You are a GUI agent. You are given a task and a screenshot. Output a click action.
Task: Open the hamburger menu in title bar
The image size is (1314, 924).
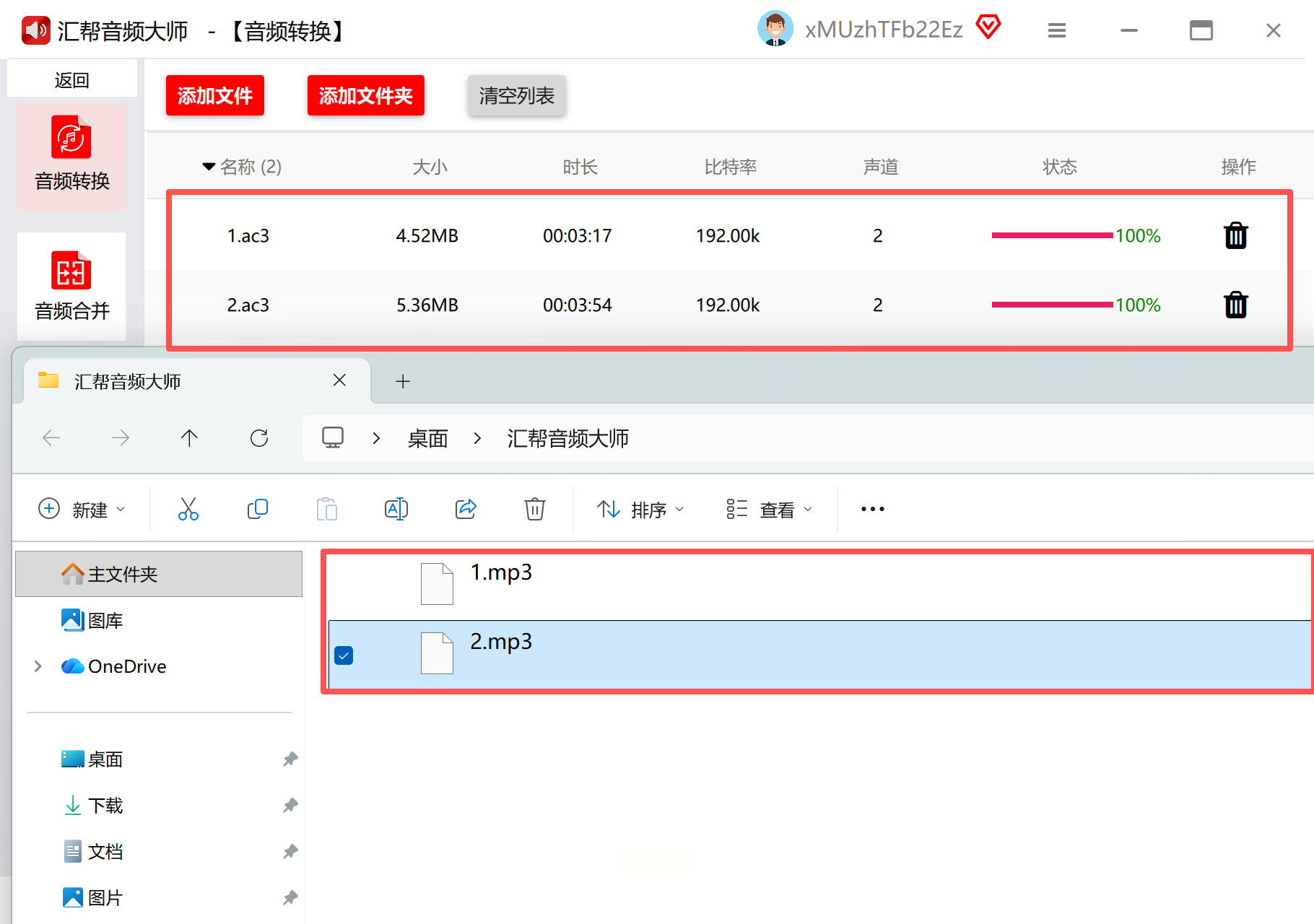(x=1056, y=30)
